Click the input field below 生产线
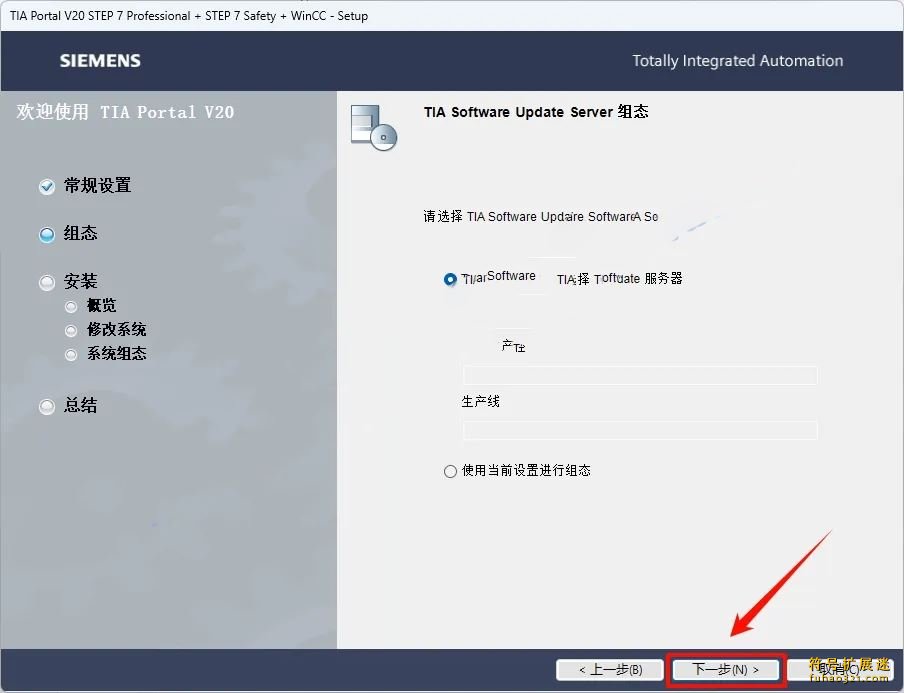904x693 pixels. (x=640, y=430)
